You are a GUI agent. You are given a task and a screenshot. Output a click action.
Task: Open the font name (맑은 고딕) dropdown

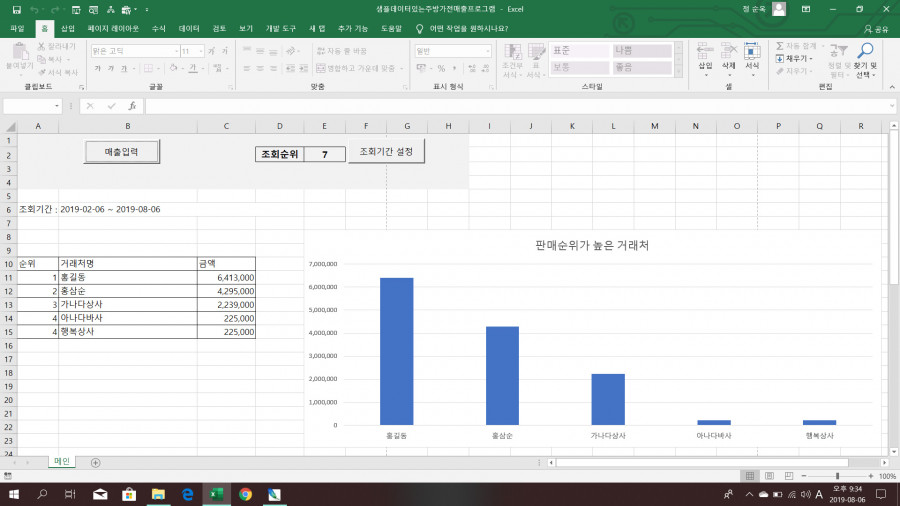pyautogui.click(x=176, y=51)
